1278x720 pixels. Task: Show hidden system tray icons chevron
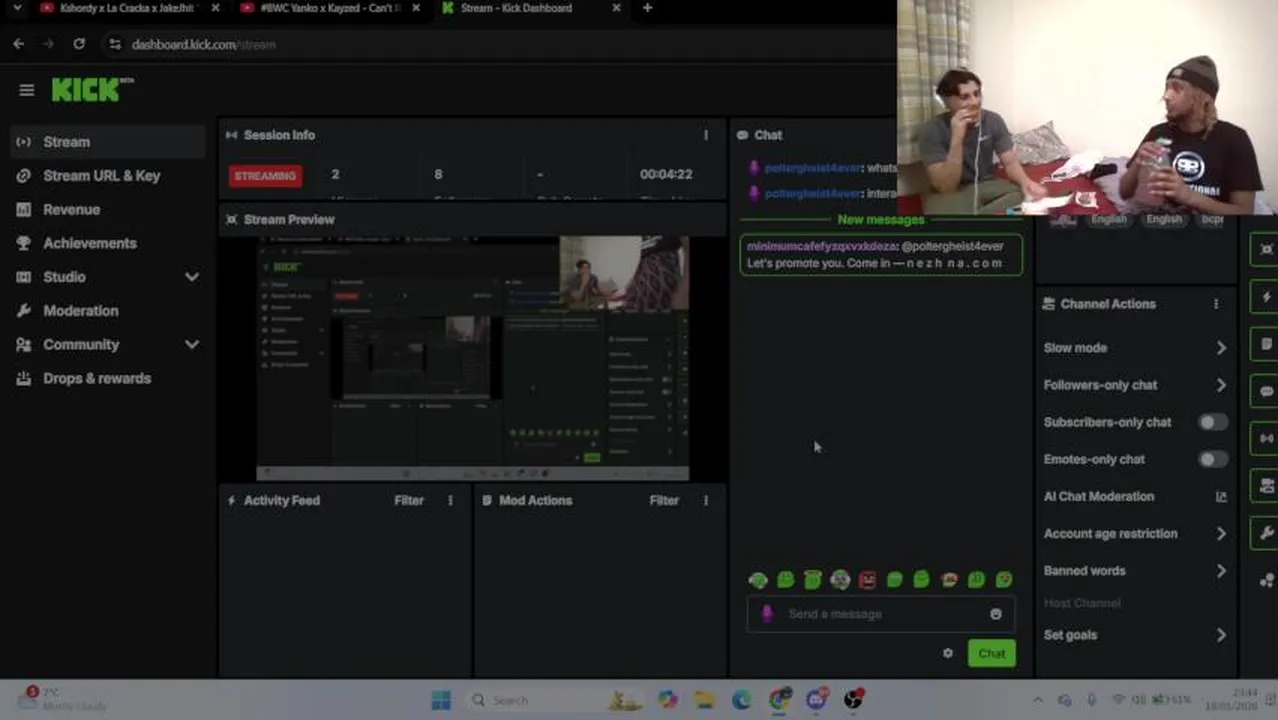(1038, 700)
